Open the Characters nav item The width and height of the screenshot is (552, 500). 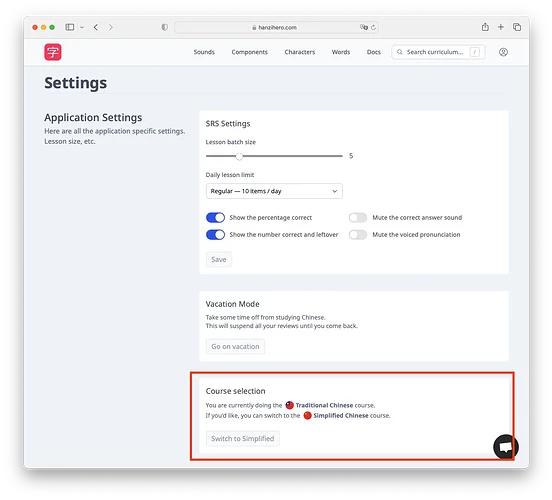tap(300, 52)
